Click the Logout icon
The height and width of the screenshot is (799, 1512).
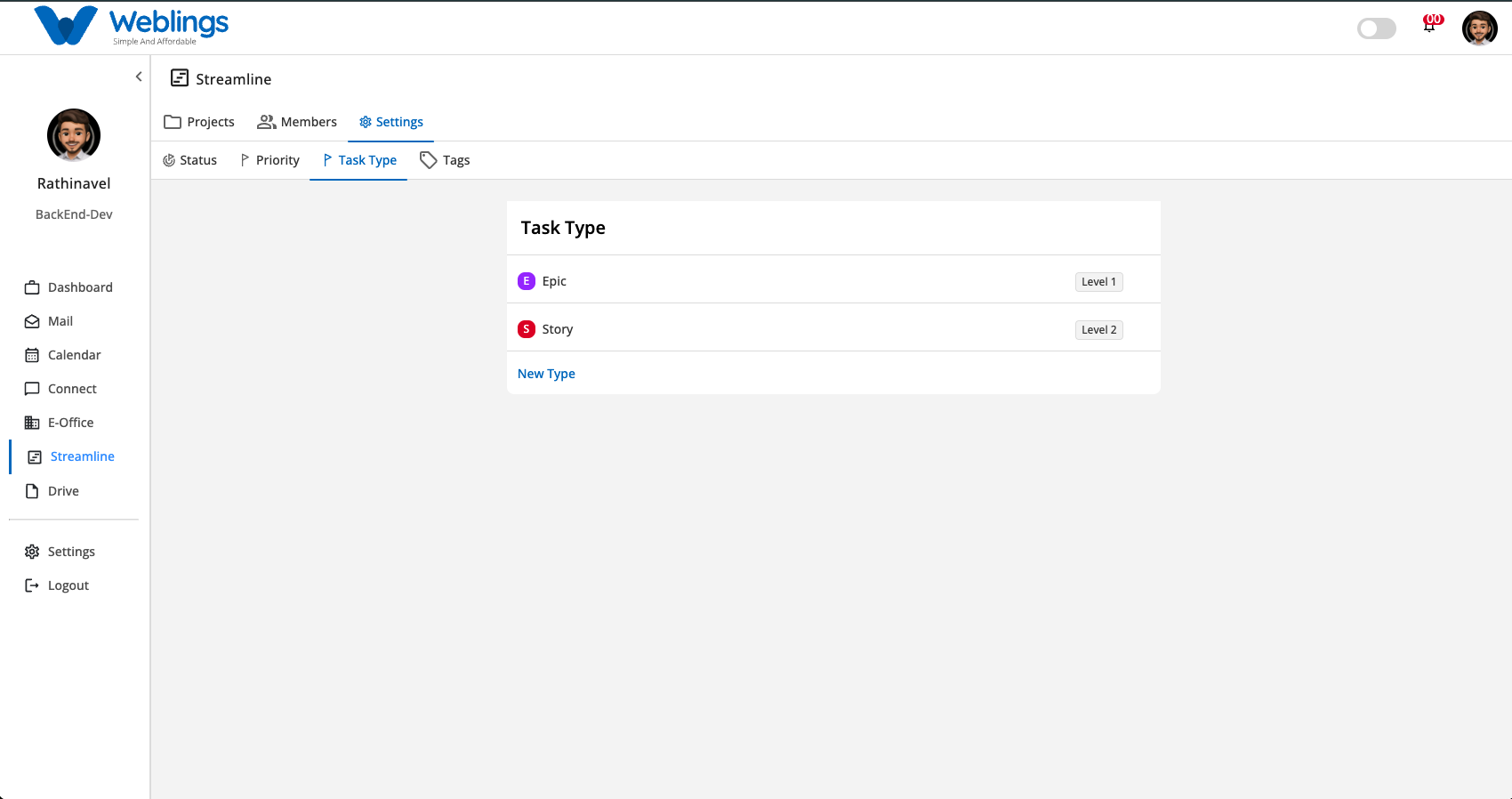pyautogui.click(x=32, y=585)
